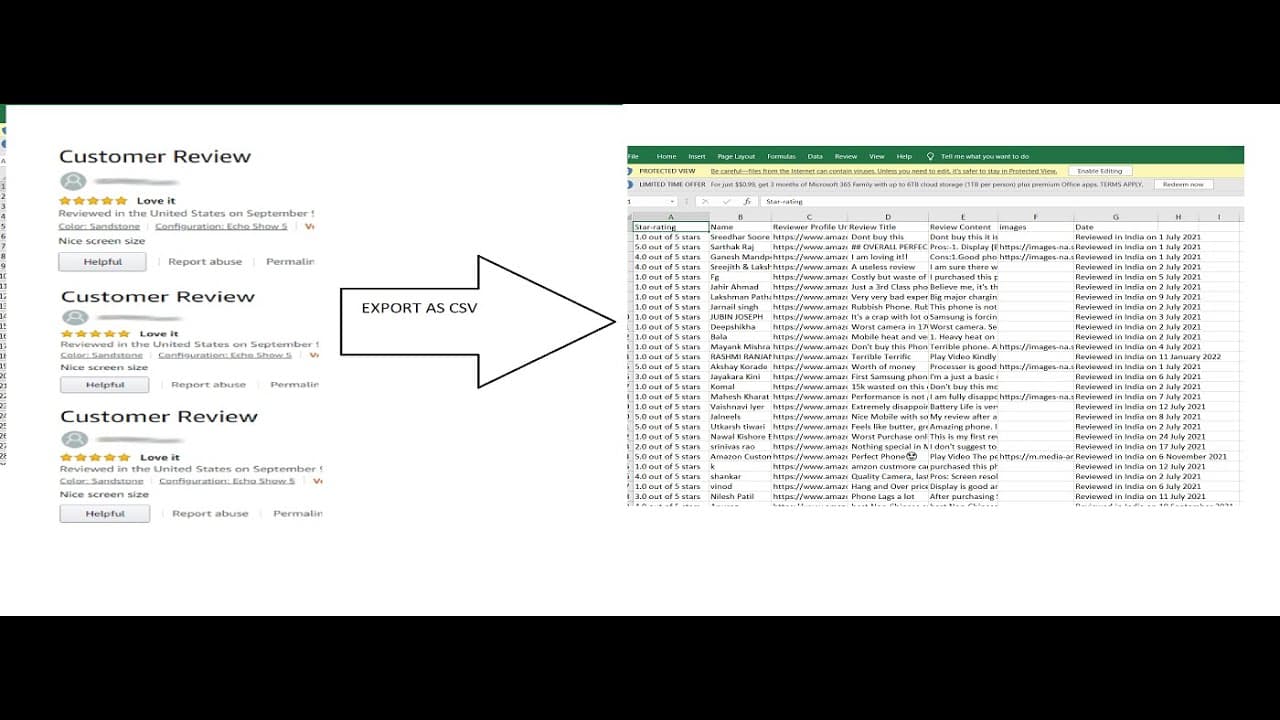Click Report abuse on the second review
The height and width of the screenshot is (720, 1280).
coord(208,385)
